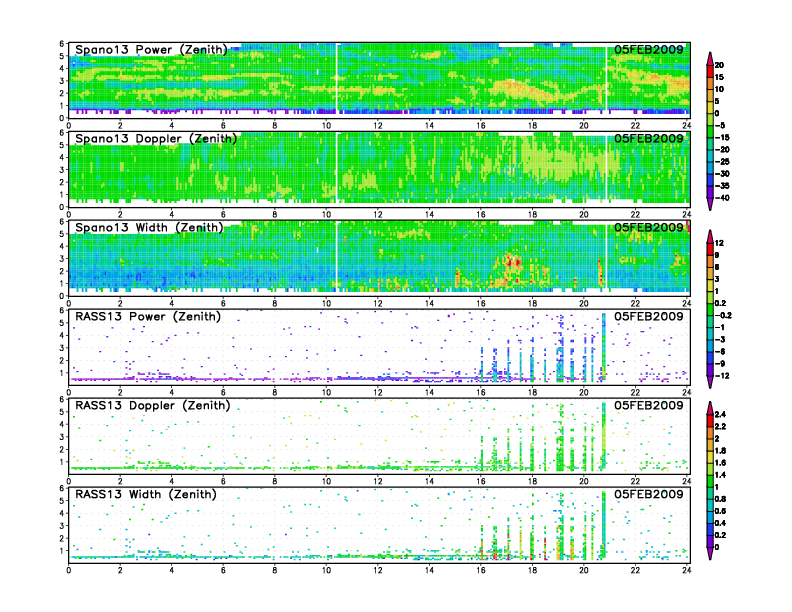Click the purple arrow tip below top colorbar
The image size is (792, 612).
click(710, 204)
